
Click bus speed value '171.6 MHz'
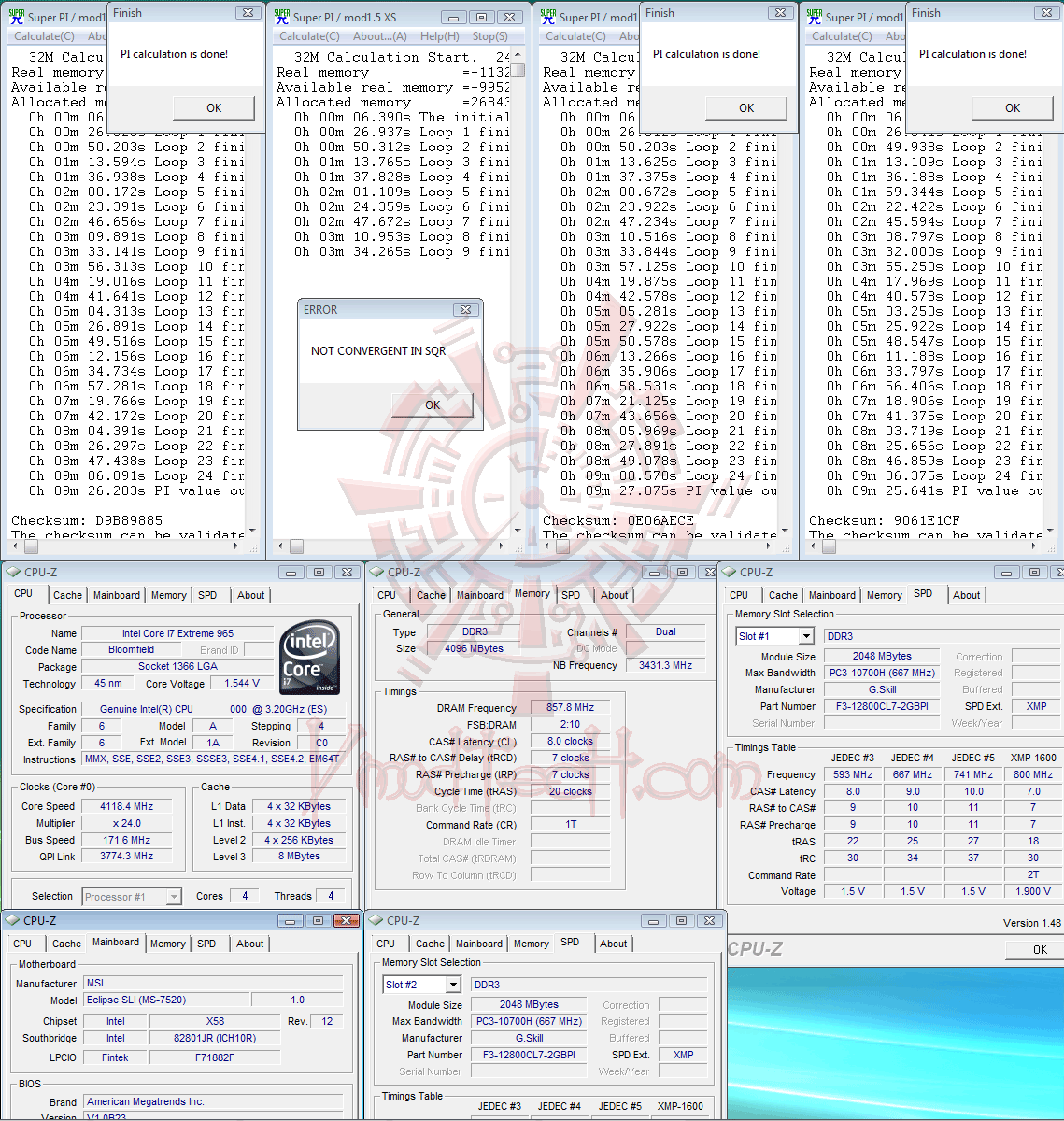click(126, 840)
